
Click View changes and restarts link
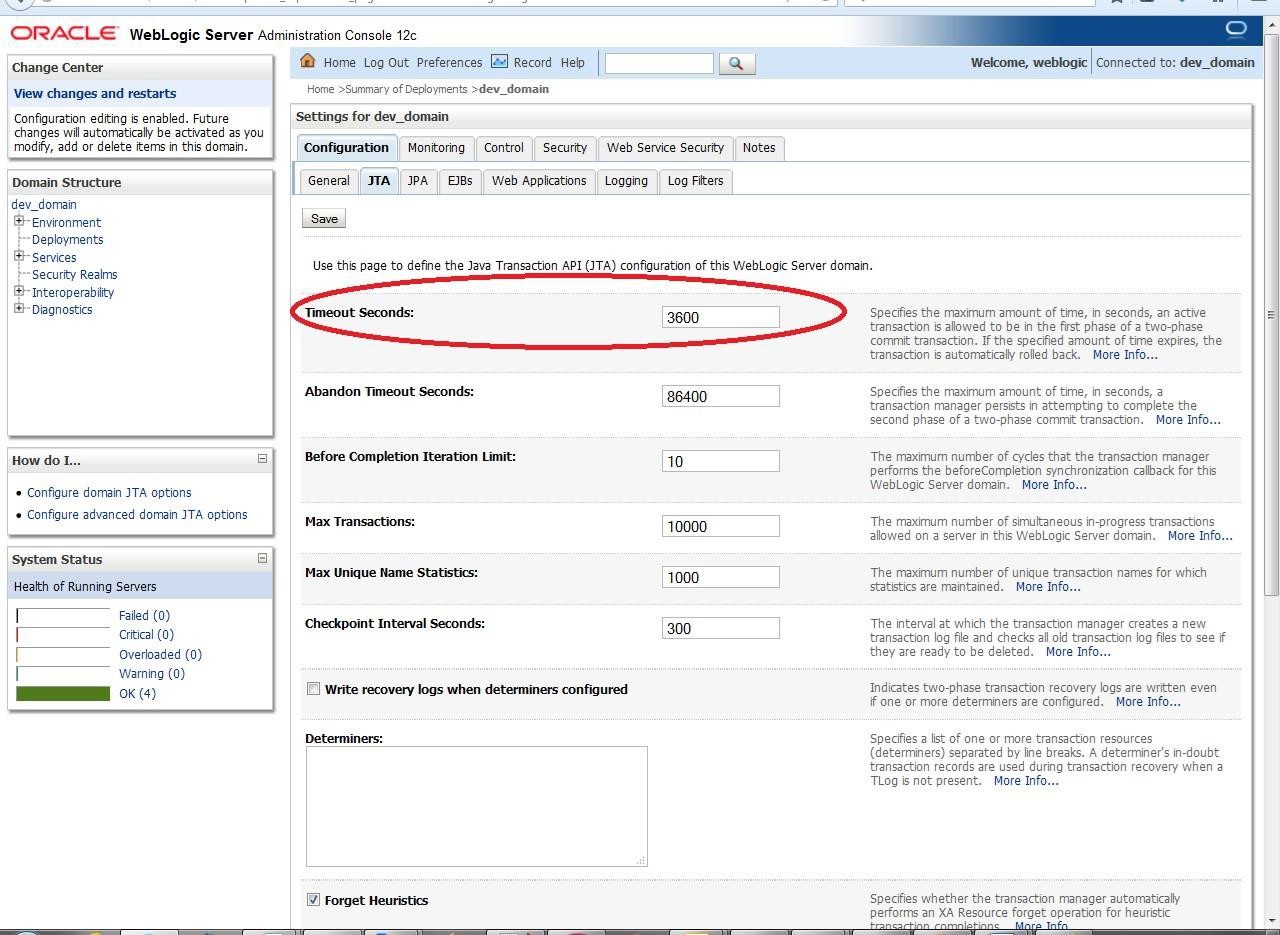coord(95,93)
